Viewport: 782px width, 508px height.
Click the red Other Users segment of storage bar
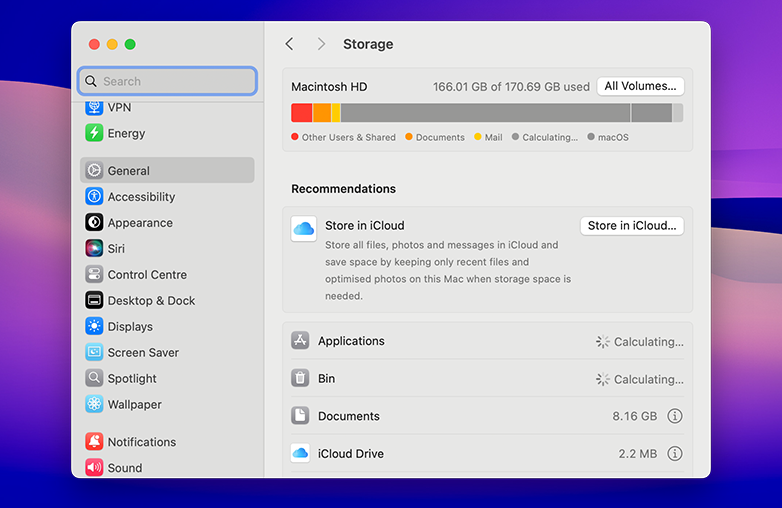302,113
